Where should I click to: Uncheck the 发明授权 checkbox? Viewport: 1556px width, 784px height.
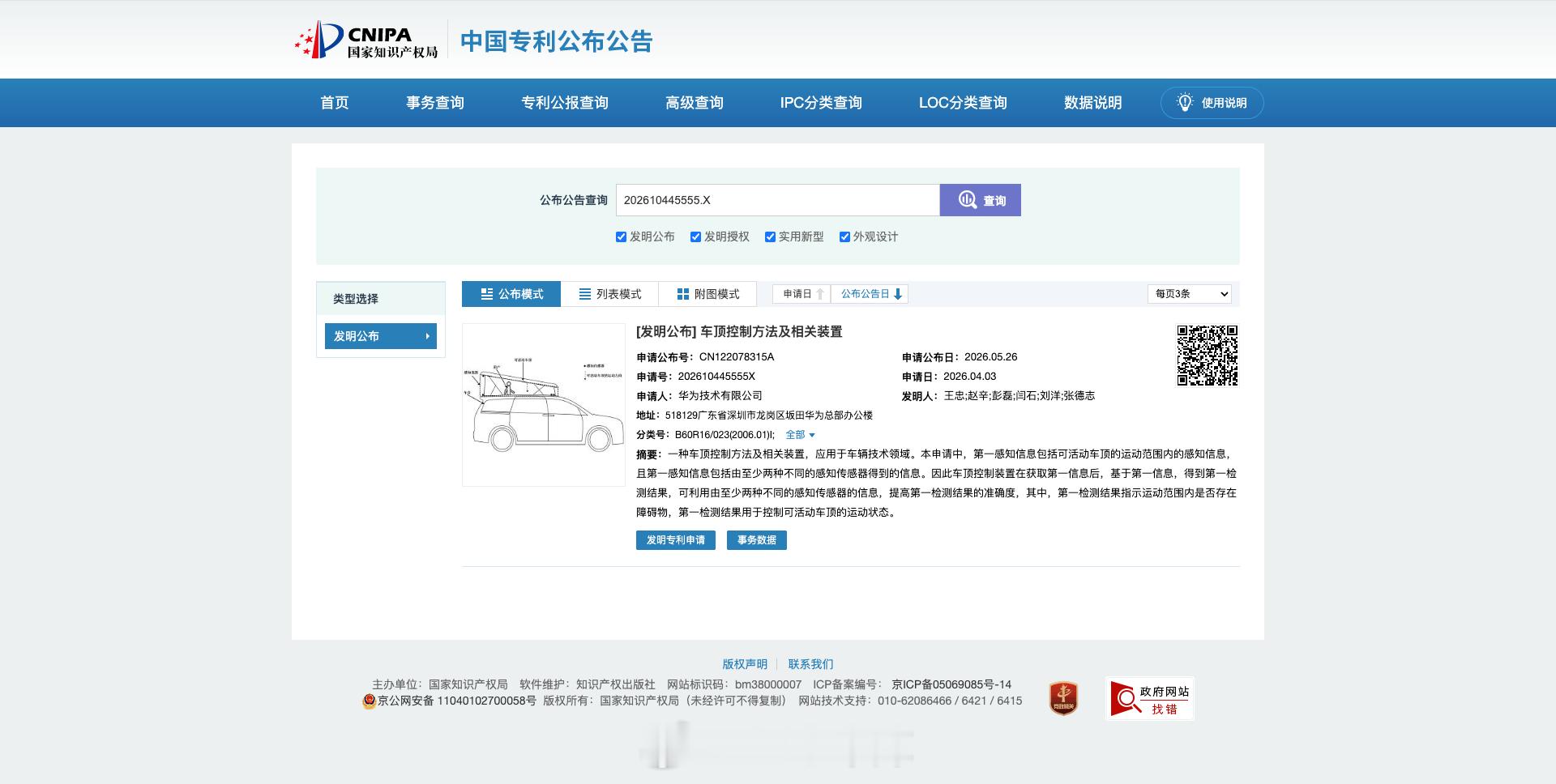click(695, 237)
